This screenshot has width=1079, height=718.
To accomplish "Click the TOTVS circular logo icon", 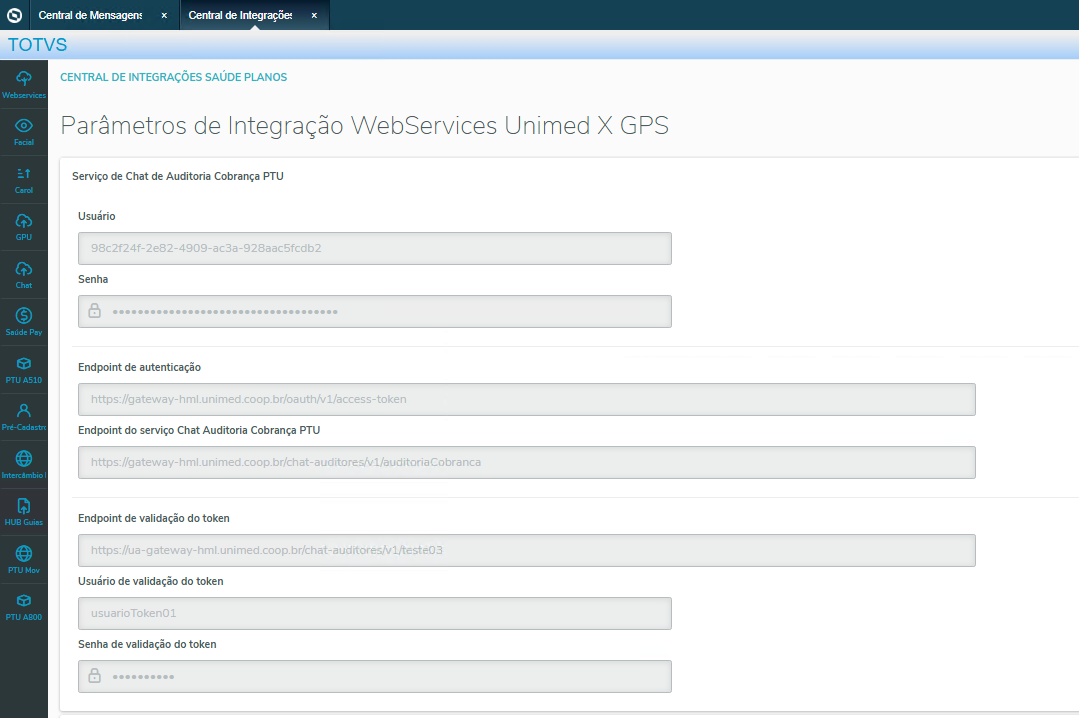I will (x=14, y=15).
